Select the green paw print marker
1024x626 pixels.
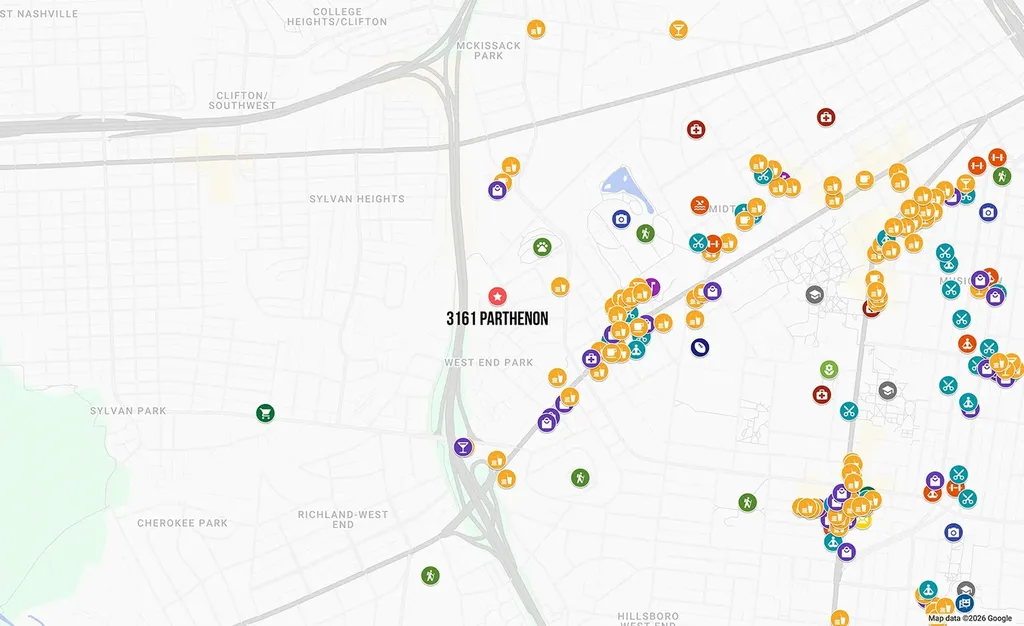[x=542, y=247]
